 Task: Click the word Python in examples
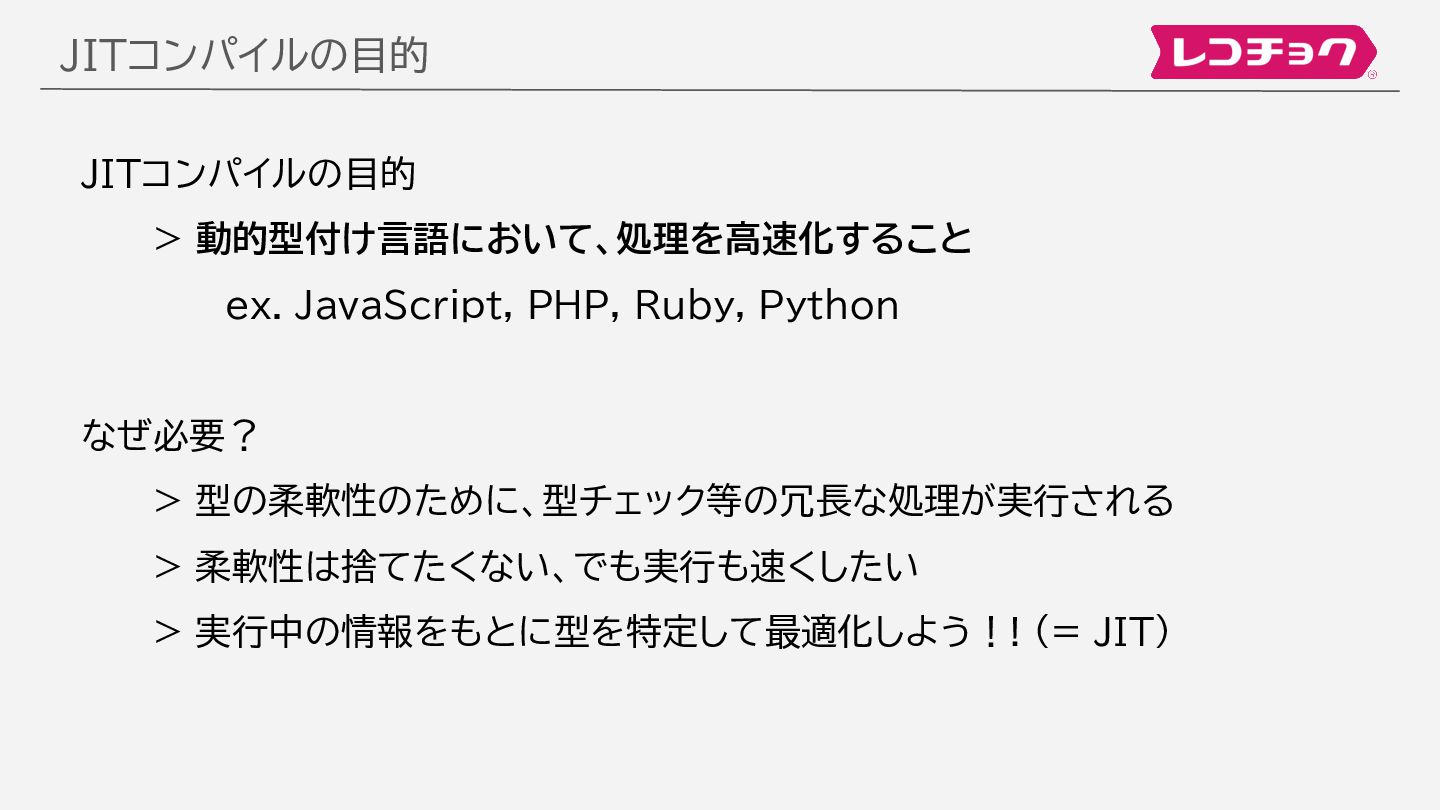pos(829,305)
